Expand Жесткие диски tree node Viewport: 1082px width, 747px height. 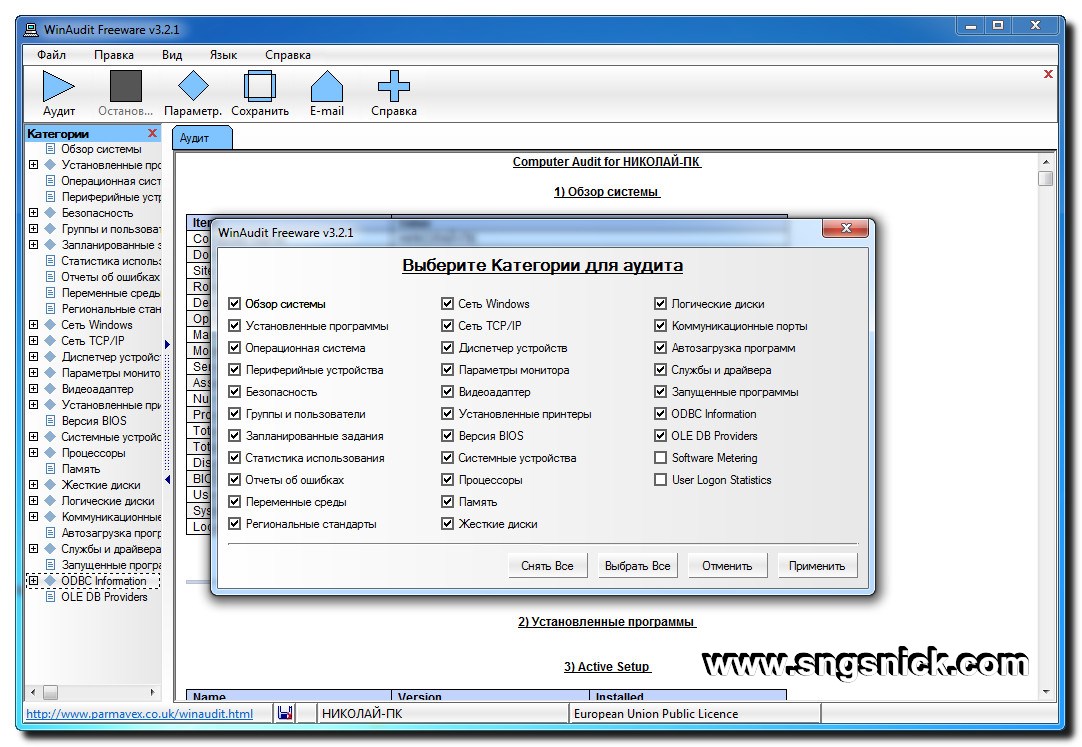[x=33, y=484]
